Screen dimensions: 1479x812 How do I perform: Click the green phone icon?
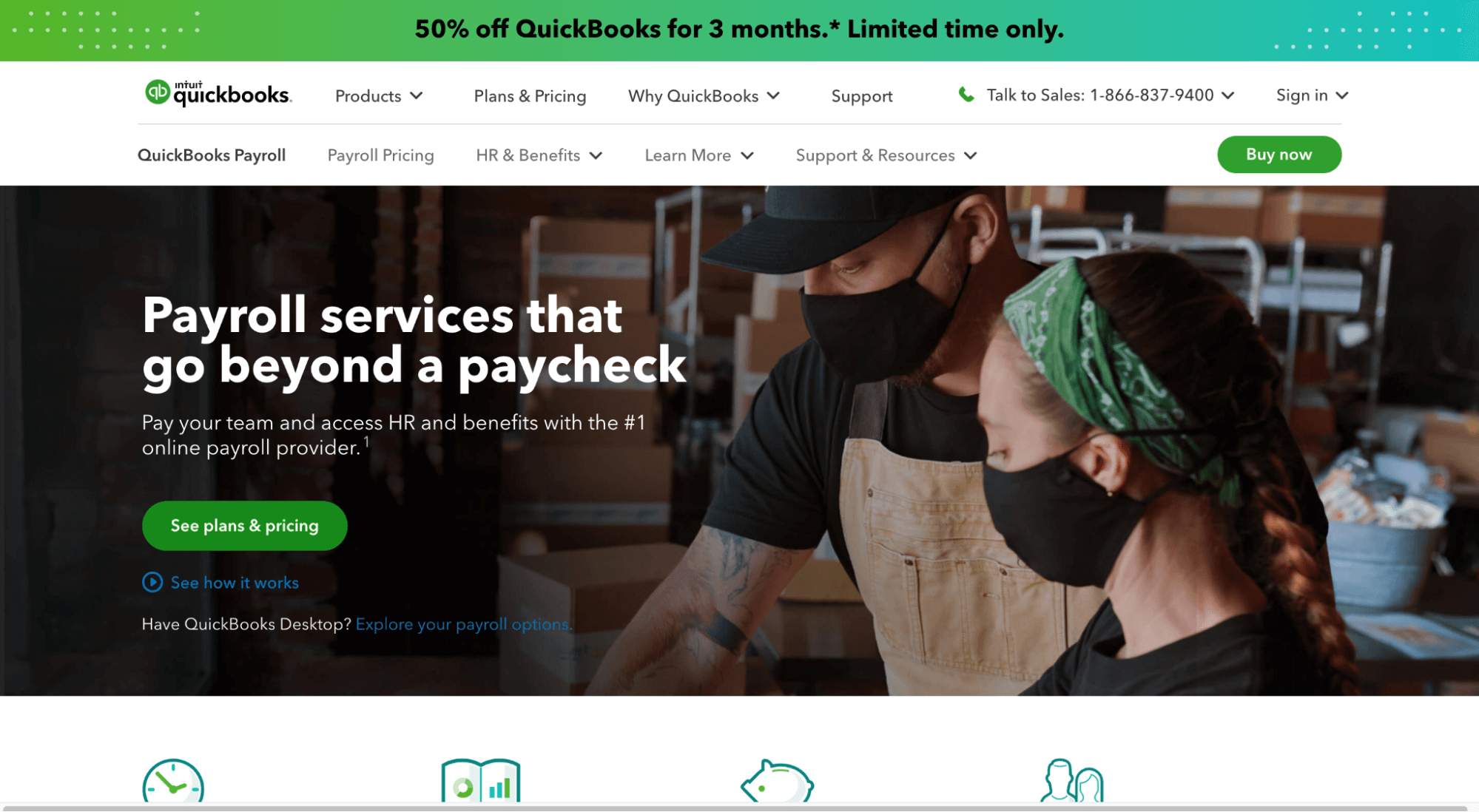tap(966, 95)
